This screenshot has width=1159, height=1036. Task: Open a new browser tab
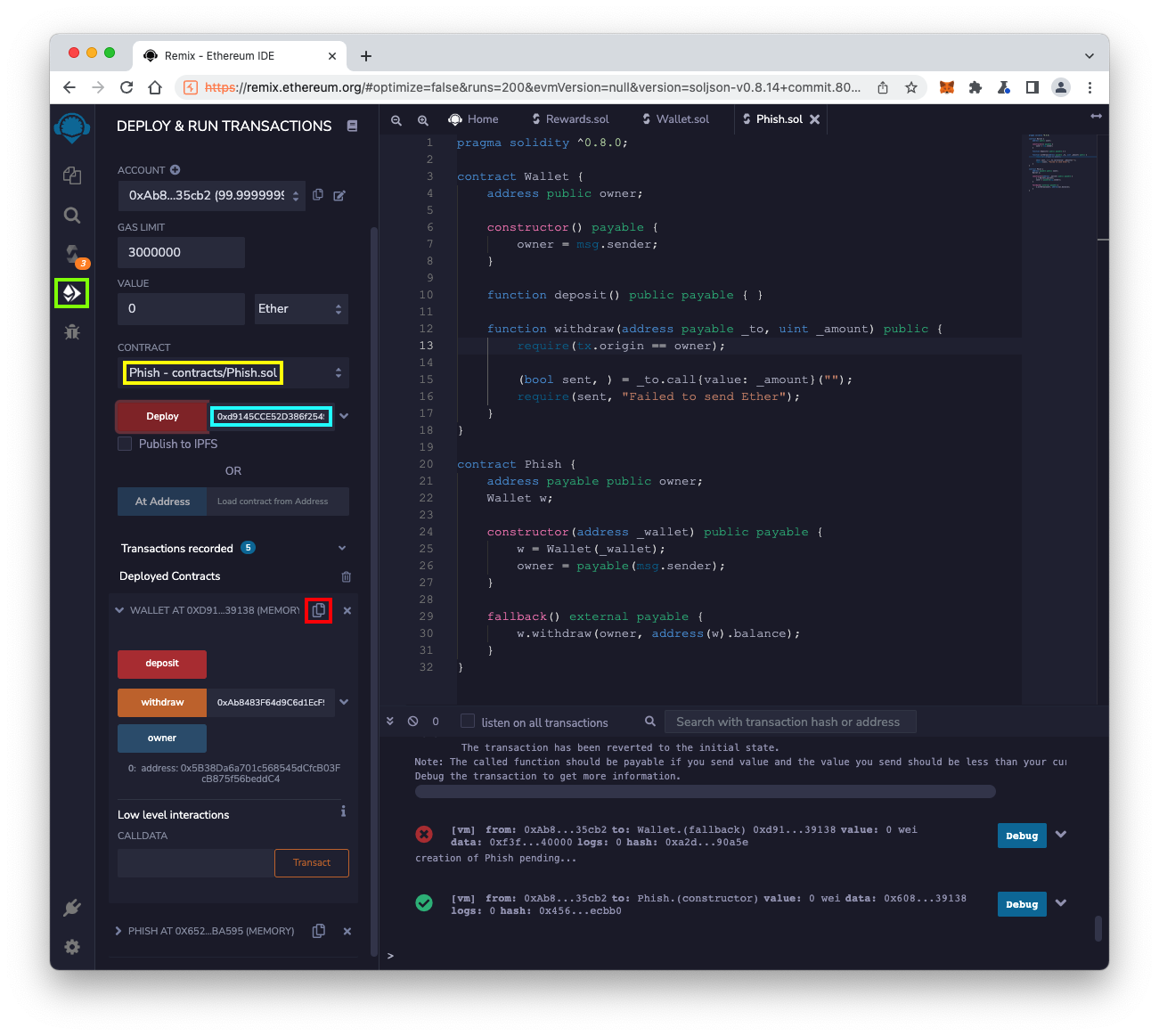pyautogui.click(x=366, y=56)
